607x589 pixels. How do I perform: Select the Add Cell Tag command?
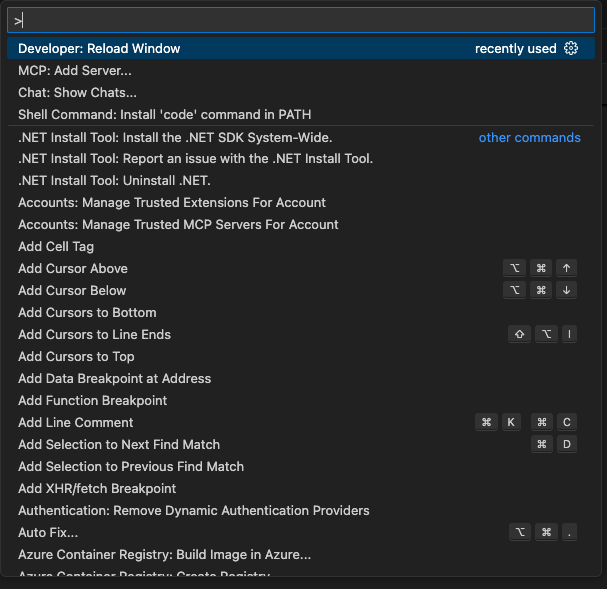click(x=301, y=247)
